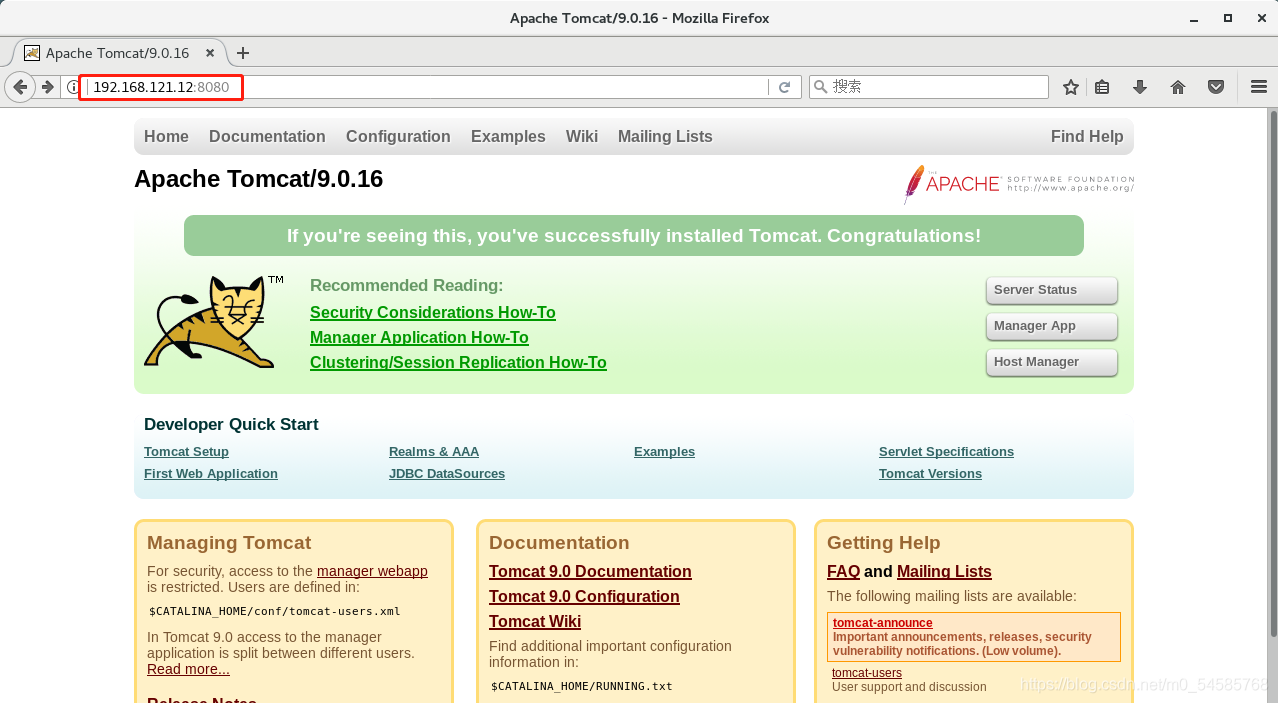Image resolution: width=1278 pixels, height=703 pixels.
Task: Open the Tomcat Wiki link
Action: click(535, 622)
